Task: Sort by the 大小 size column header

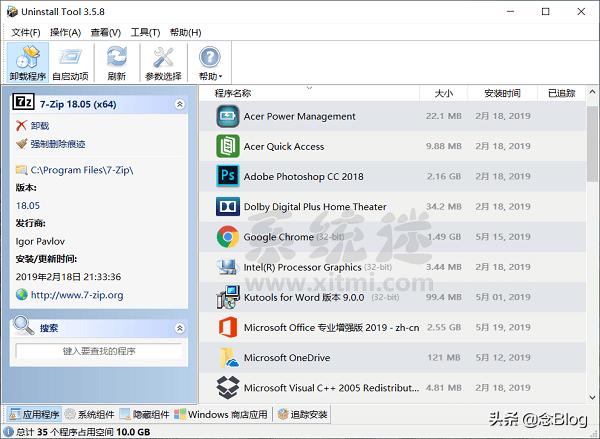Action: (x=443, y=93)
